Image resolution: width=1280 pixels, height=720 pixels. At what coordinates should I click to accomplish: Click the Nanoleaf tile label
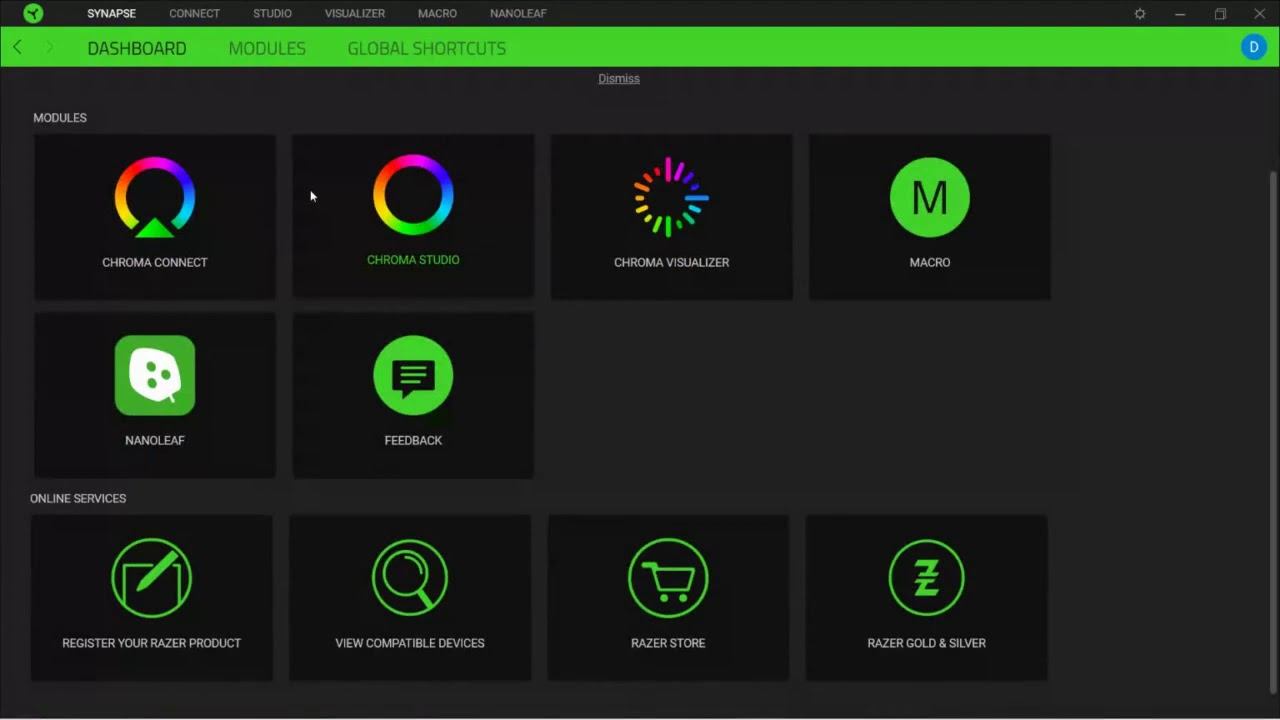coord(155,440)
